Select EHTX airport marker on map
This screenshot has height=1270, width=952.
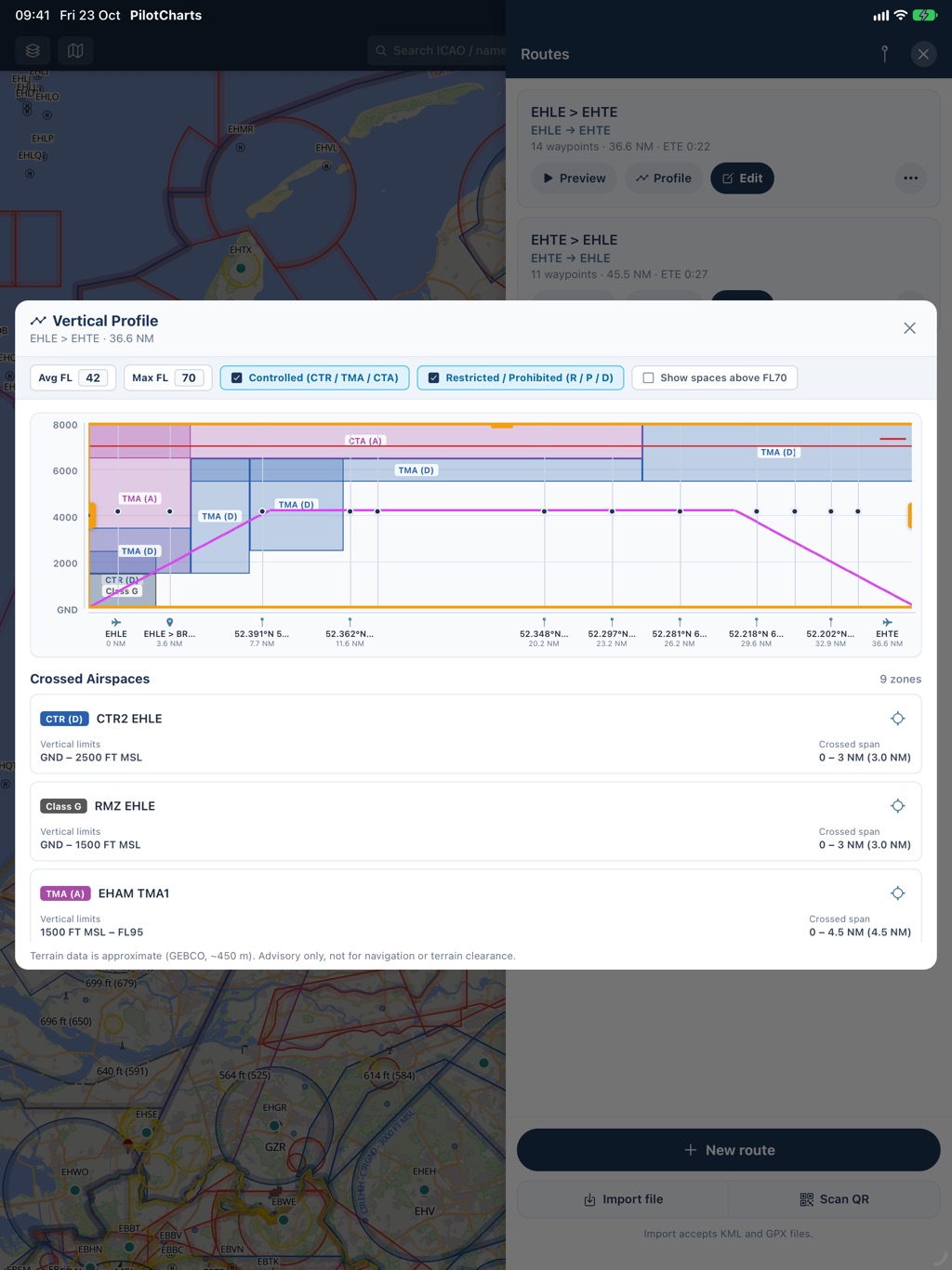(x=241, y=268)
